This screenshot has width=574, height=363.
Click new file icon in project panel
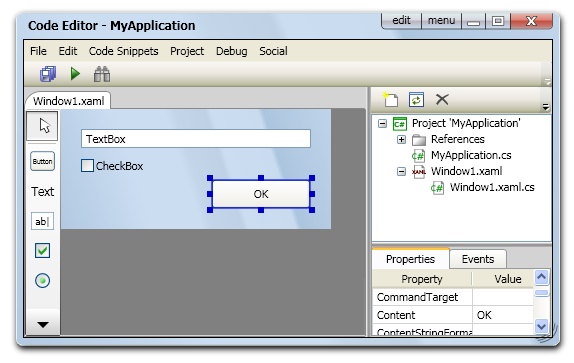[391, 99]
